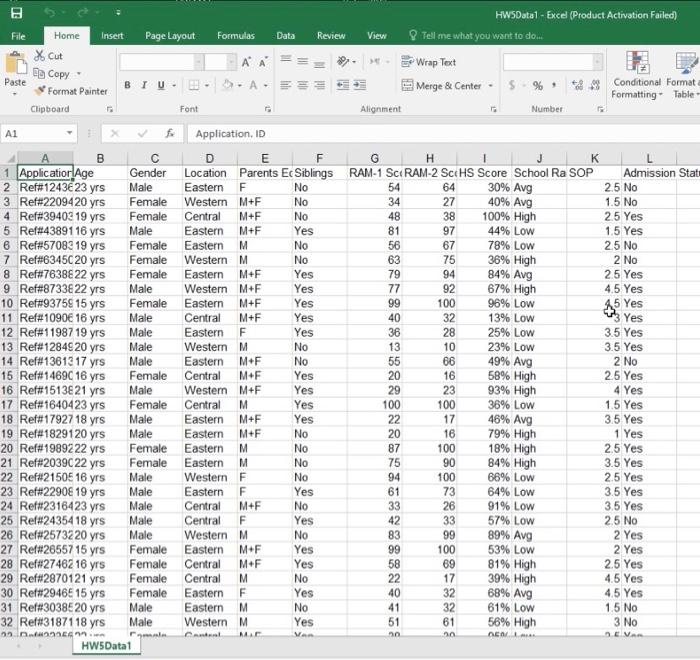Apply Accounting Number Format dollar icon
This screenshot has width=700, height=660.
click(x=512, y=85)
